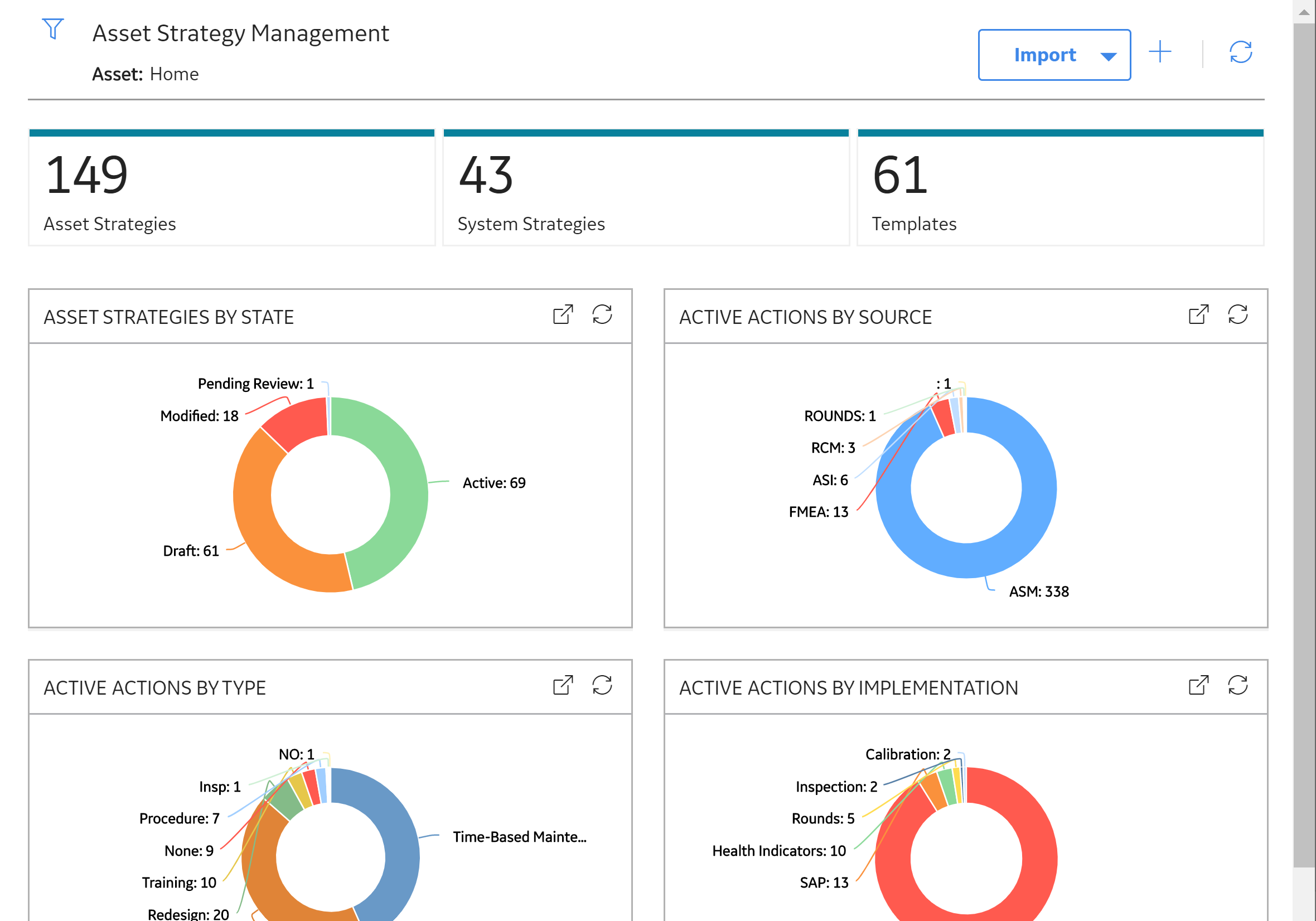This screenshot has width=1316, height=921.
Task: Click the 'Redesign: 20' chart label
Action: coord(188,914)
